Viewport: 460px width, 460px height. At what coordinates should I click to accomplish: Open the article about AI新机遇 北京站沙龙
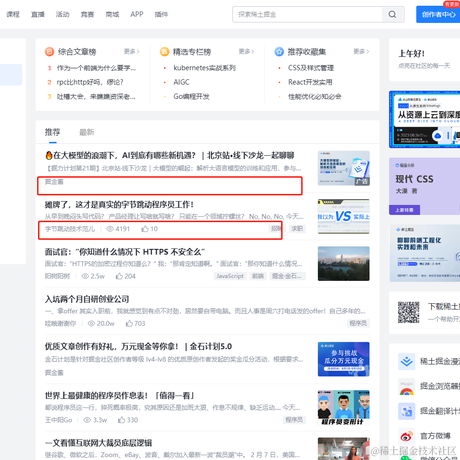click(x=169, y=155)
